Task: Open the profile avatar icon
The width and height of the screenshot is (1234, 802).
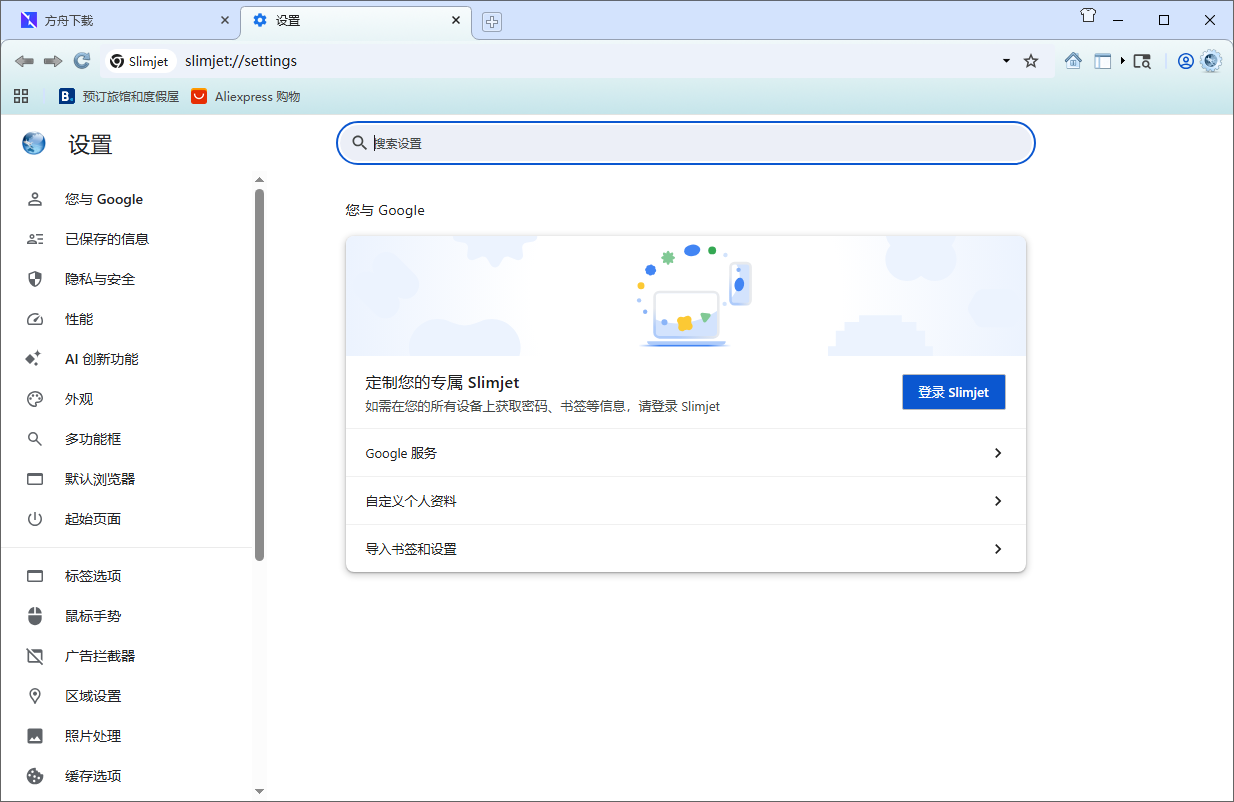Action: [x=1185, y=61]
